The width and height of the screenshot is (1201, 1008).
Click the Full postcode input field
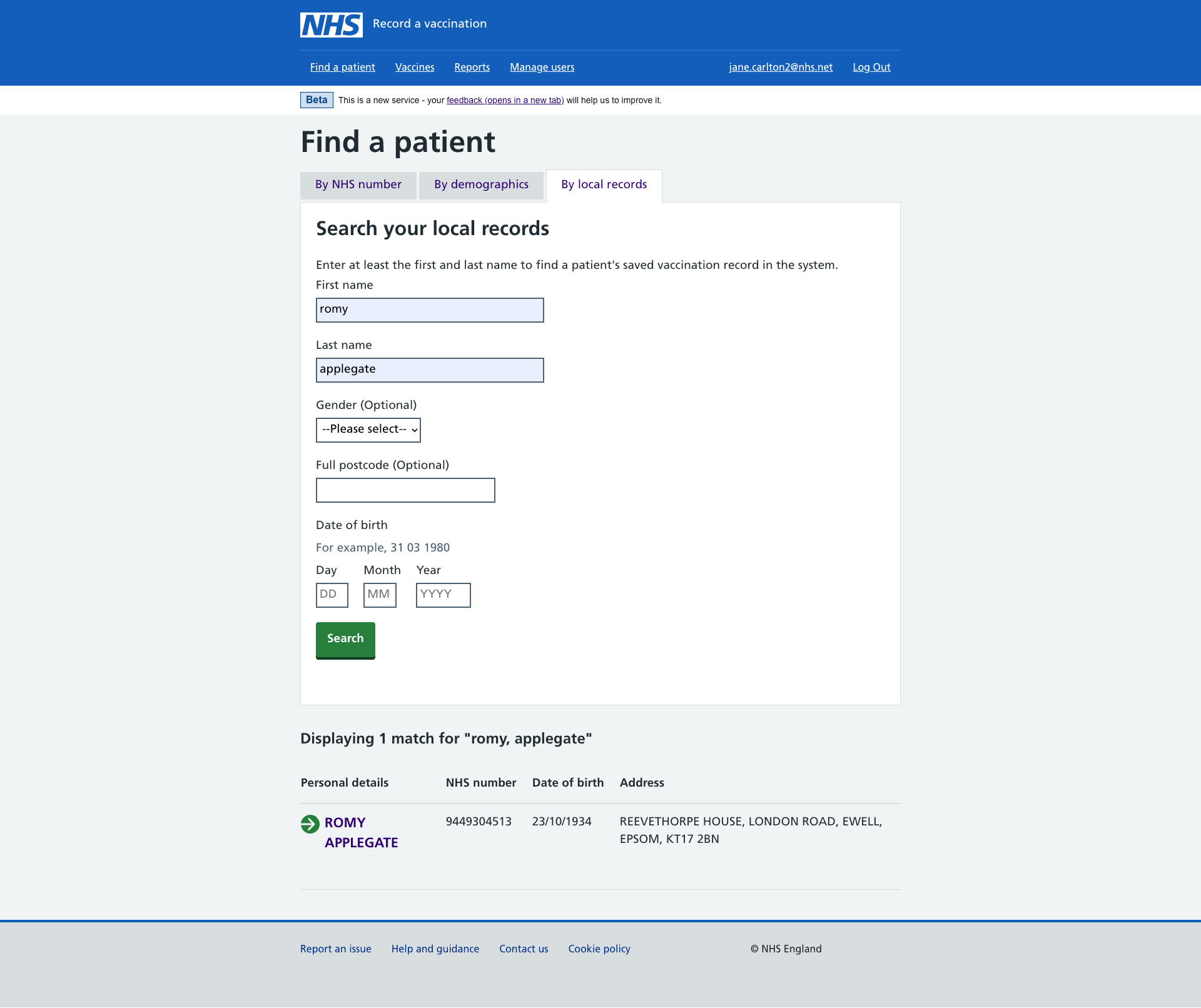click(405, 490)
